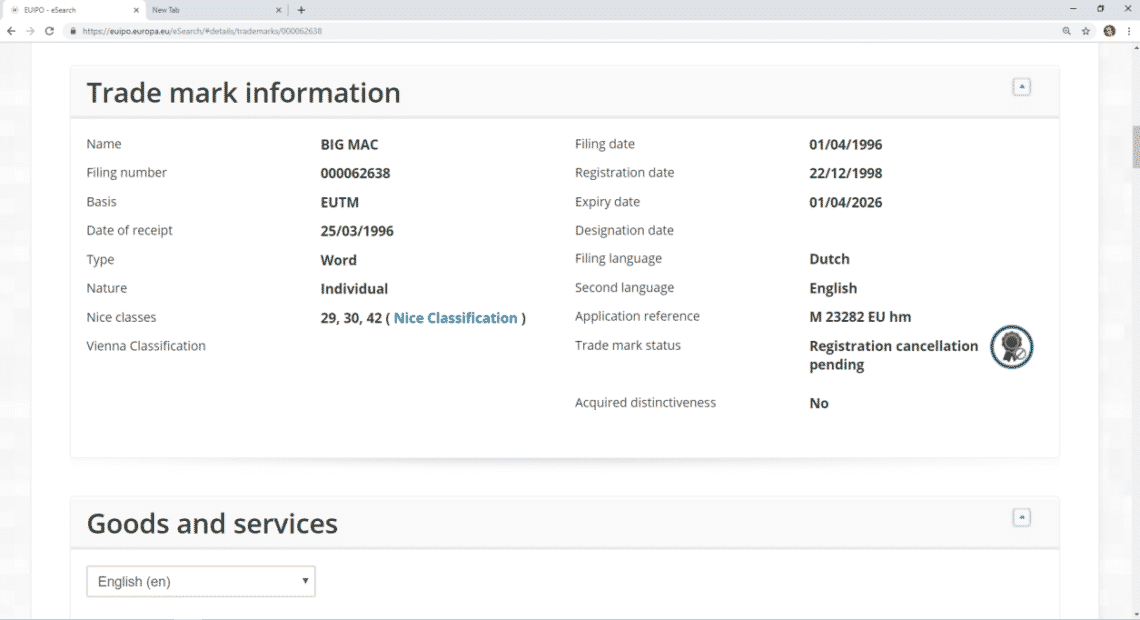Click the zoom magnifier icon in address bar
Viewport: 1140px width, 620px height.
point(1067,31)
